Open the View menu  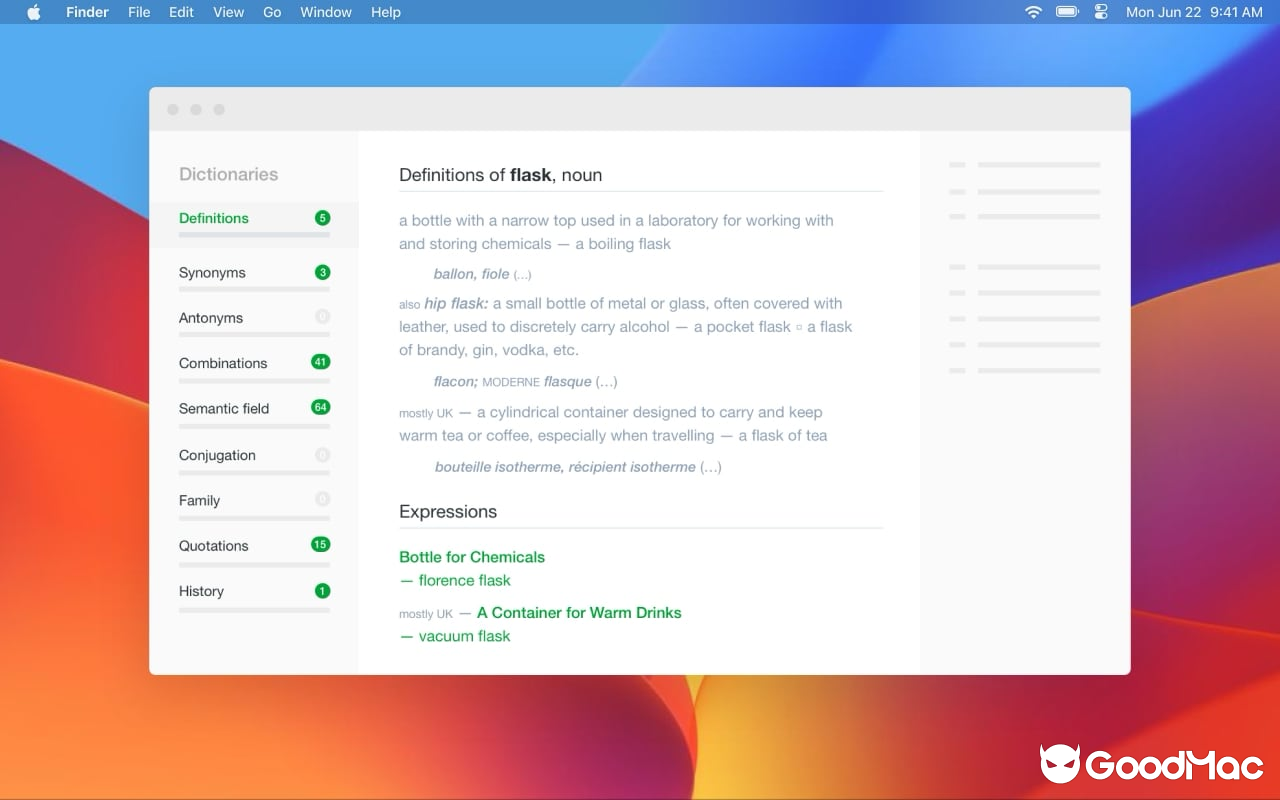228,12
